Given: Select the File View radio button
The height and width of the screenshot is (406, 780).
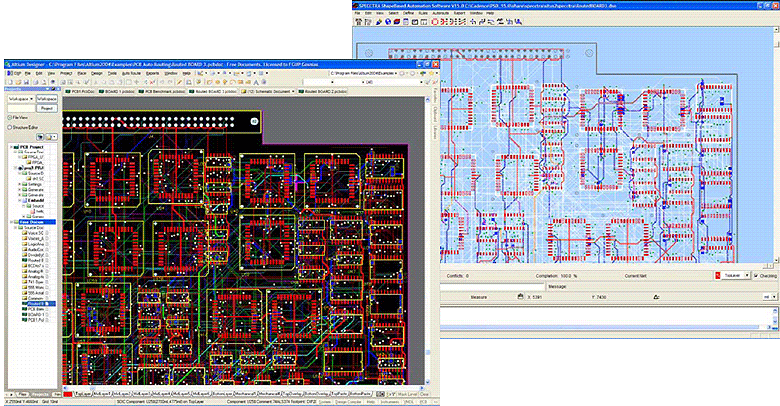Looking at the screenshot, I should point(9,118).
